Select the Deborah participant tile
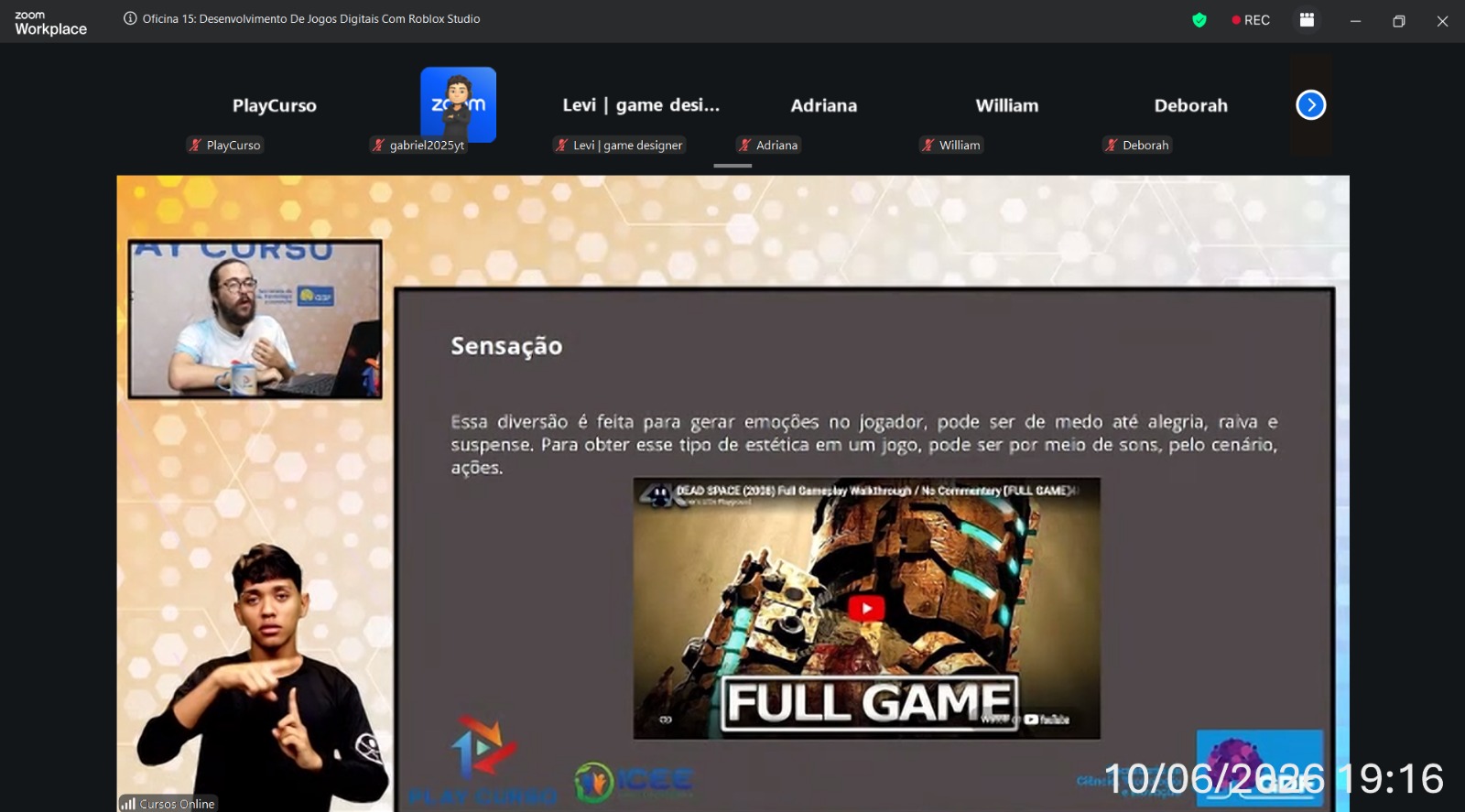1465x812 pixels. tap(1190, 105)
